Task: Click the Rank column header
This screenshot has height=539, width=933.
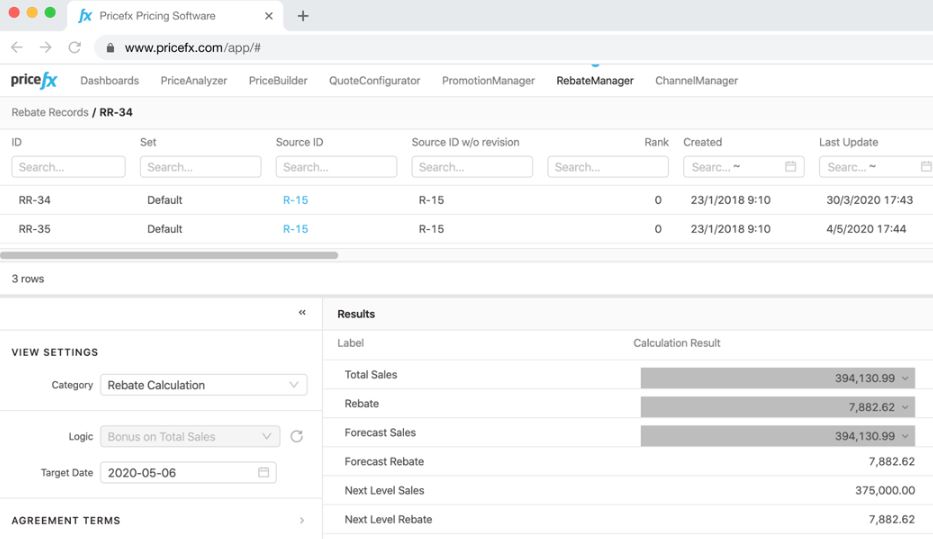Action: (x=656, y=142)
